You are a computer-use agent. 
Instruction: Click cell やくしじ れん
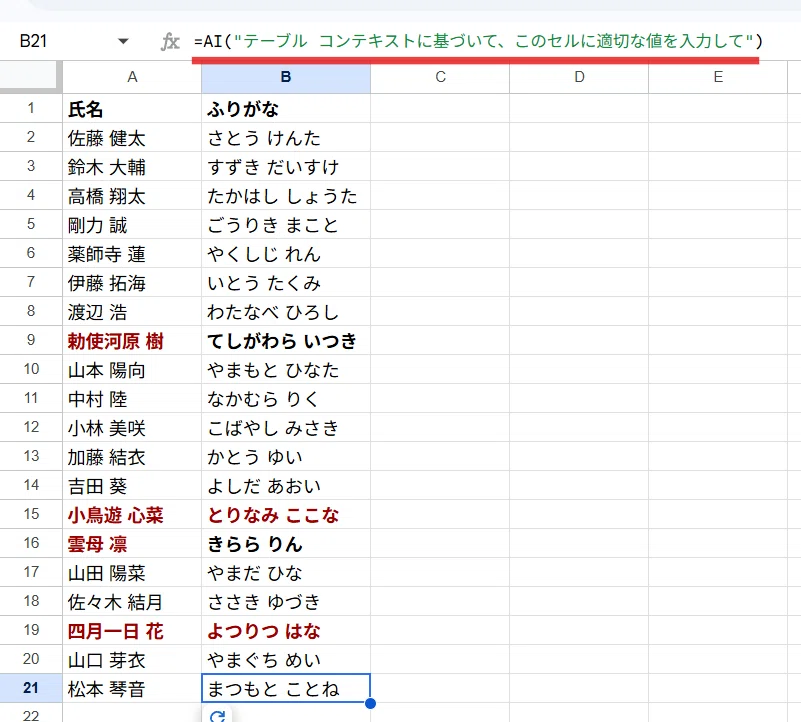point(286,253)
